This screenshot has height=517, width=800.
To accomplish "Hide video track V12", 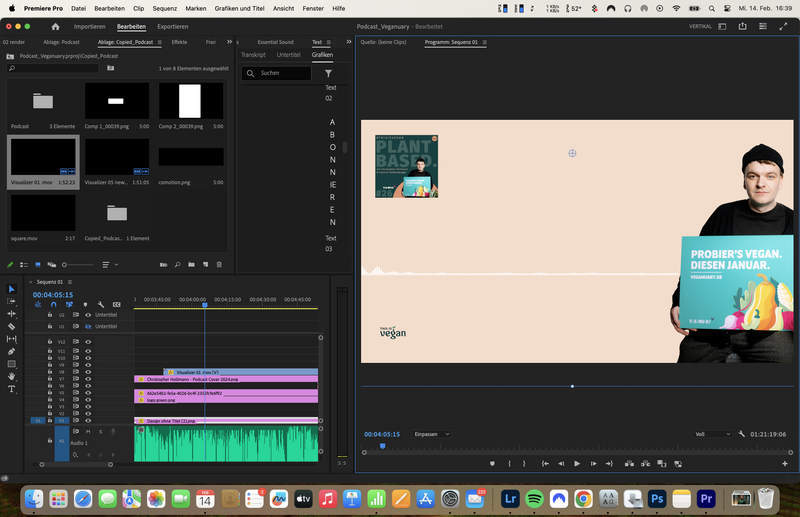I will click(x=88, y=342).
